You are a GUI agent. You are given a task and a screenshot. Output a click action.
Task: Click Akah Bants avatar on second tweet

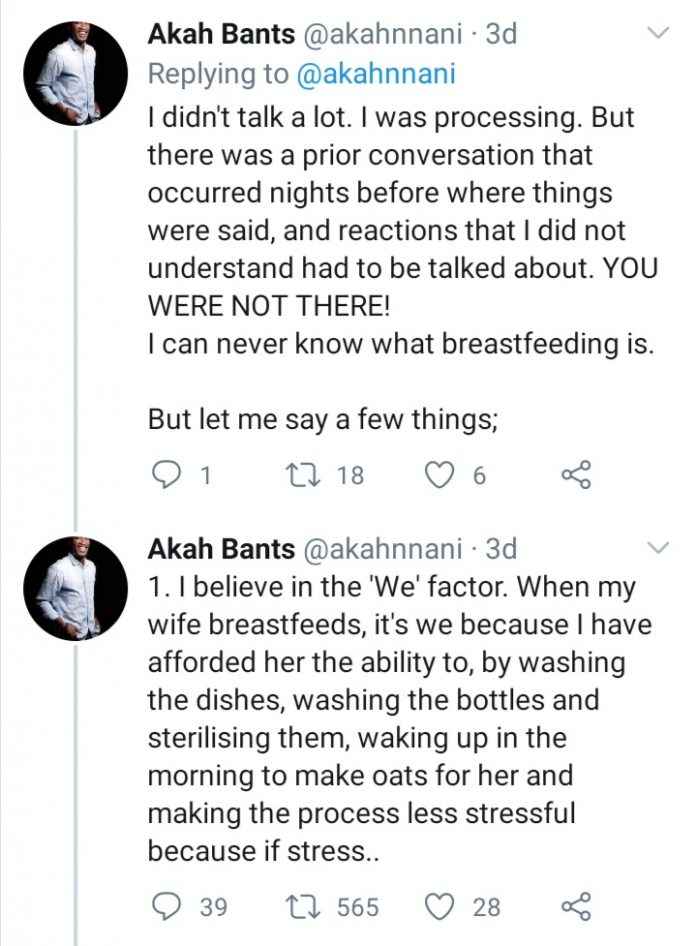[x=76, y=588]
